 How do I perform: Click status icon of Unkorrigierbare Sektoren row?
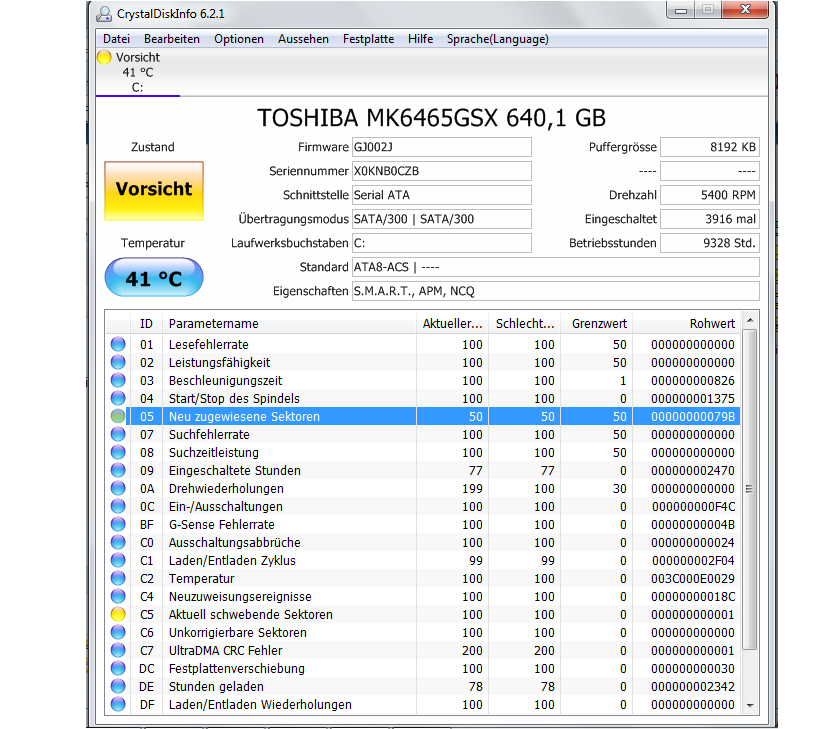[119, 633]
